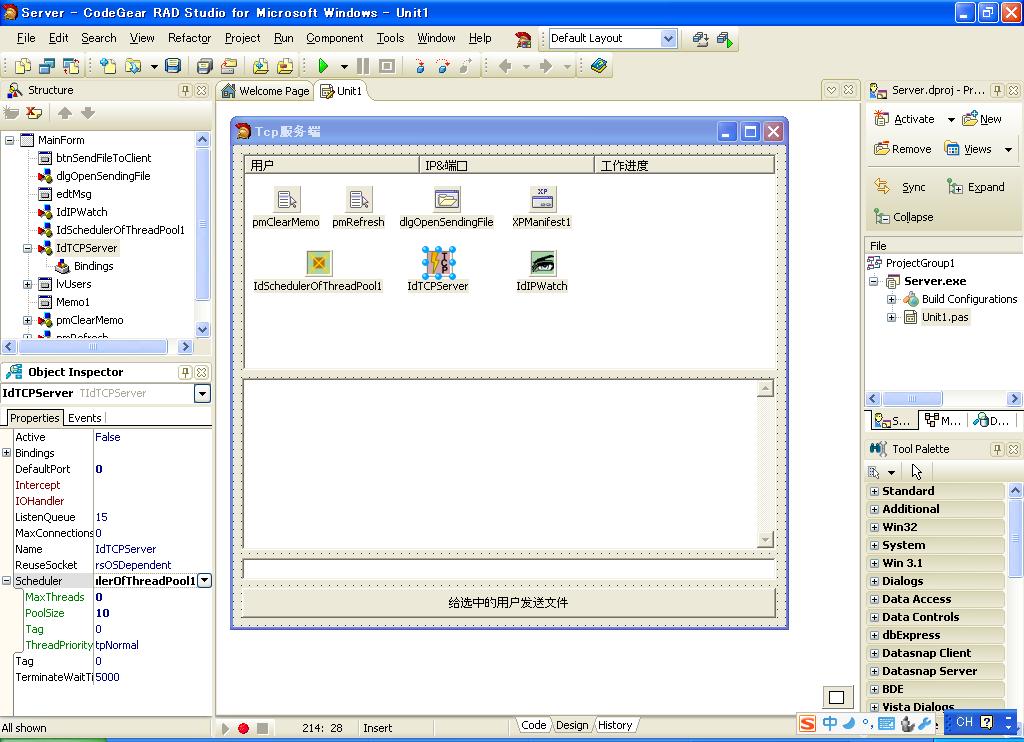
Task: Save the file with the floppy disk icon
Action: coord(172,66)
